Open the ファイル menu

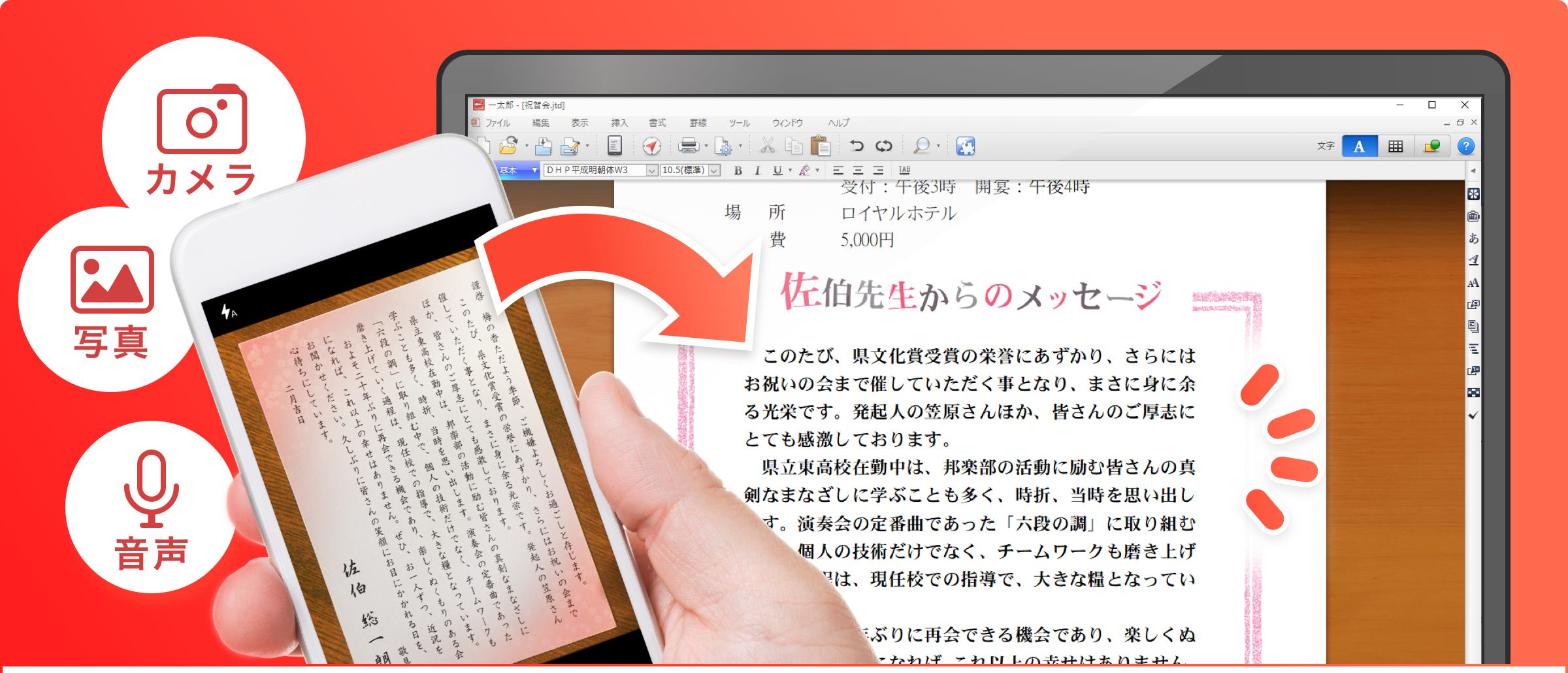point(498,123)
